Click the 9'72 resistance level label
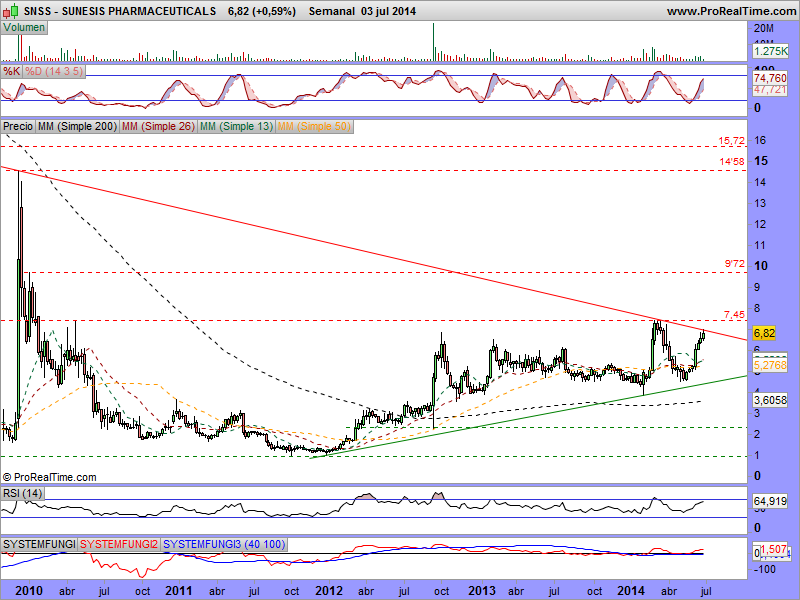Viewport: 800px width, 600px height. tap(735, 264)
